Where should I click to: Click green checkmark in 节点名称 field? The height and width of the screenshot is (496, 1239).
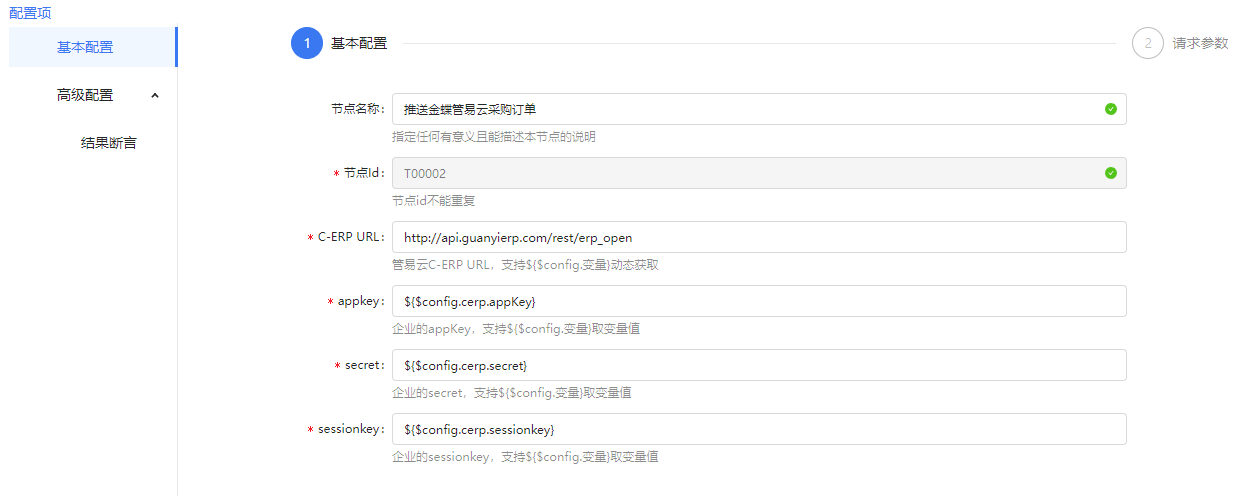click(x=1110, y=109)
